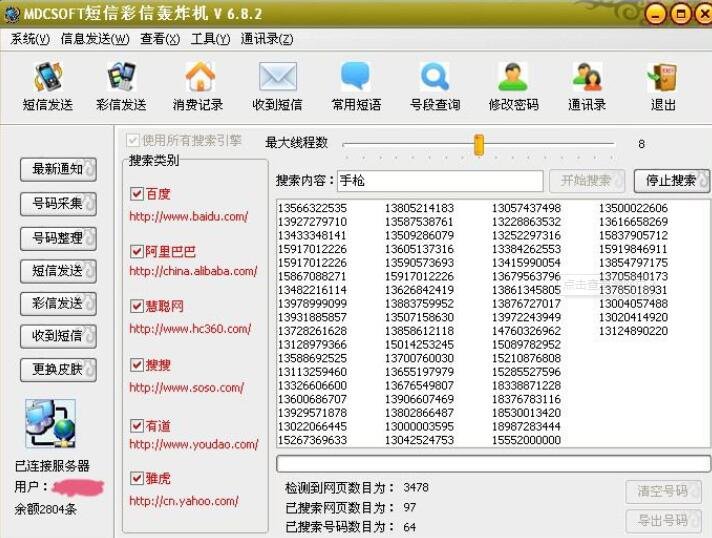Click the 号码整理 sidebar button
This screenshot has height=538, width=712.
(58, 238)
